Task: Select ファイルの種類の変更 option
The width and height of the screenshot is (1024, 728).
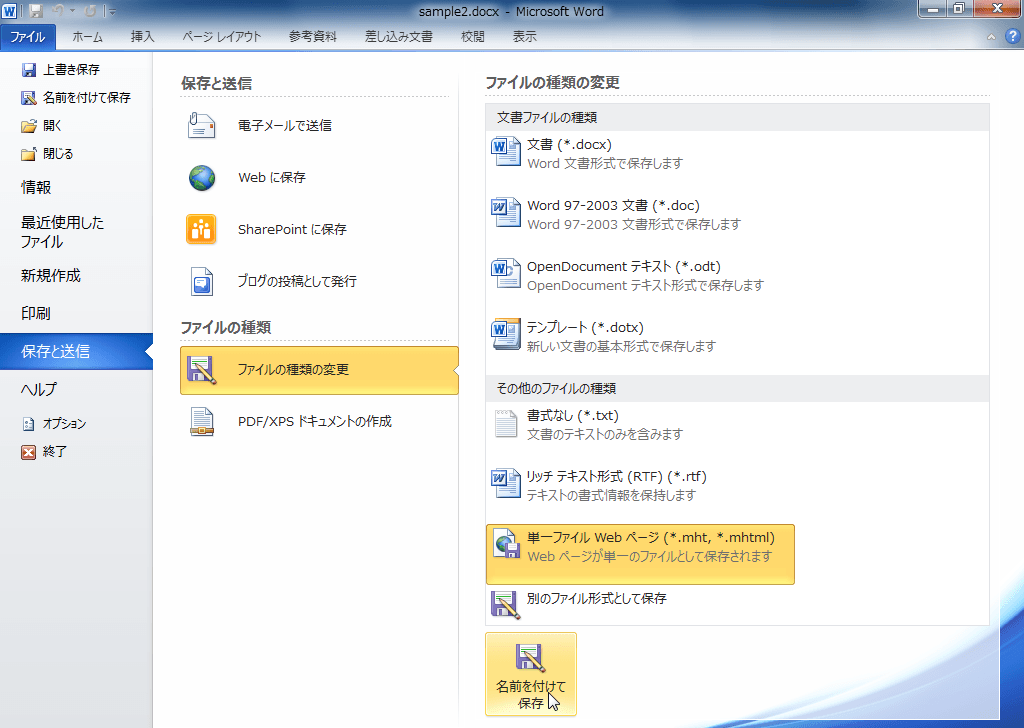Action: pos(319,370)
